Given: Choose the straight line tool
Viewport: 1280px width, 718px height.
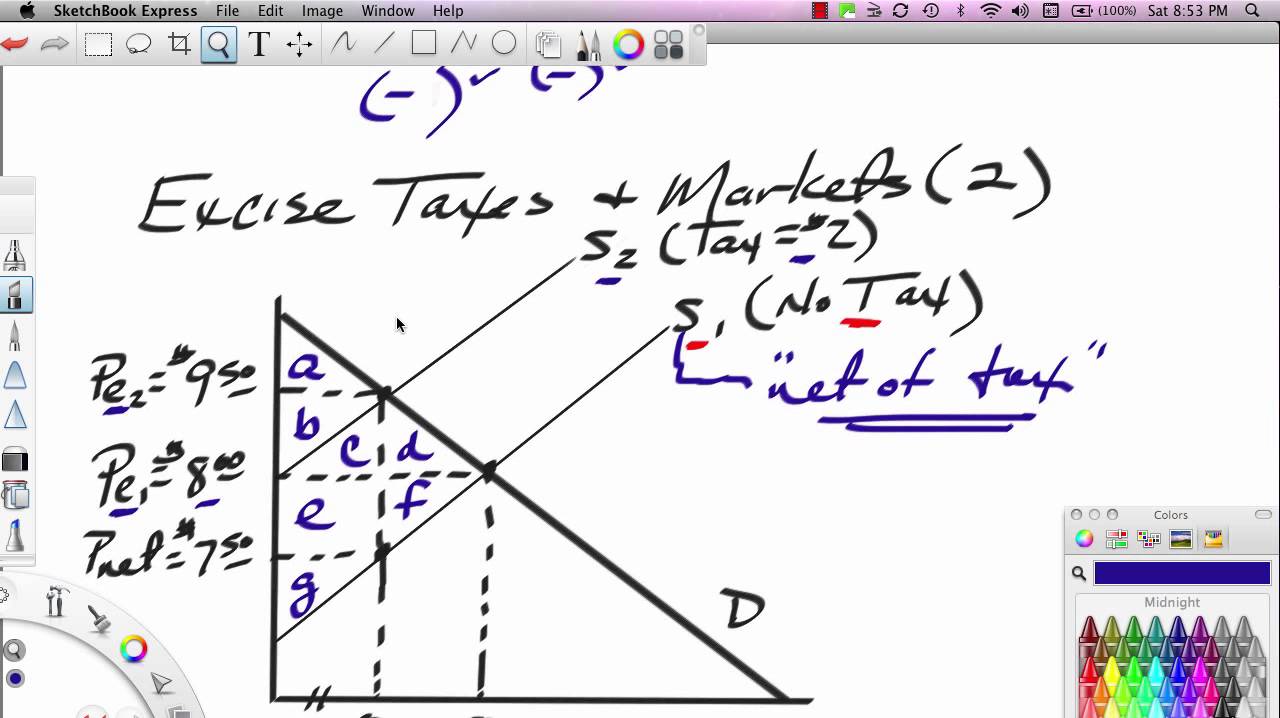Looking at the screenshot, I should pos(384,43).
